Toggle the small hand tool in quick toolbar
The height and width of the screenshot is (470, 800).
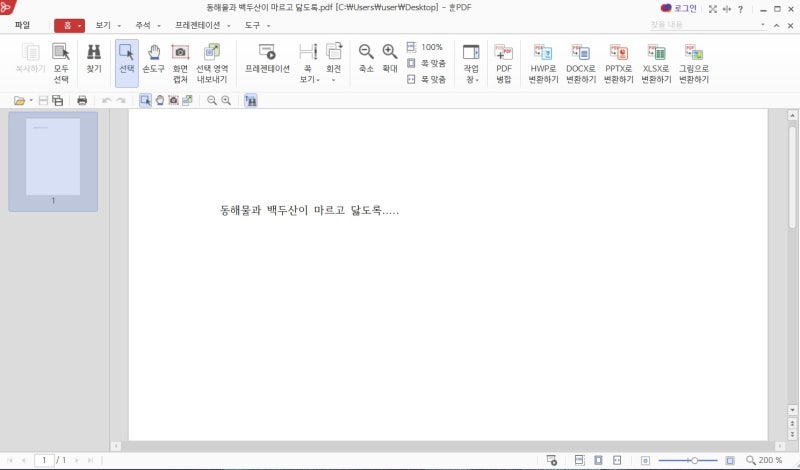(x=160, y=101)
